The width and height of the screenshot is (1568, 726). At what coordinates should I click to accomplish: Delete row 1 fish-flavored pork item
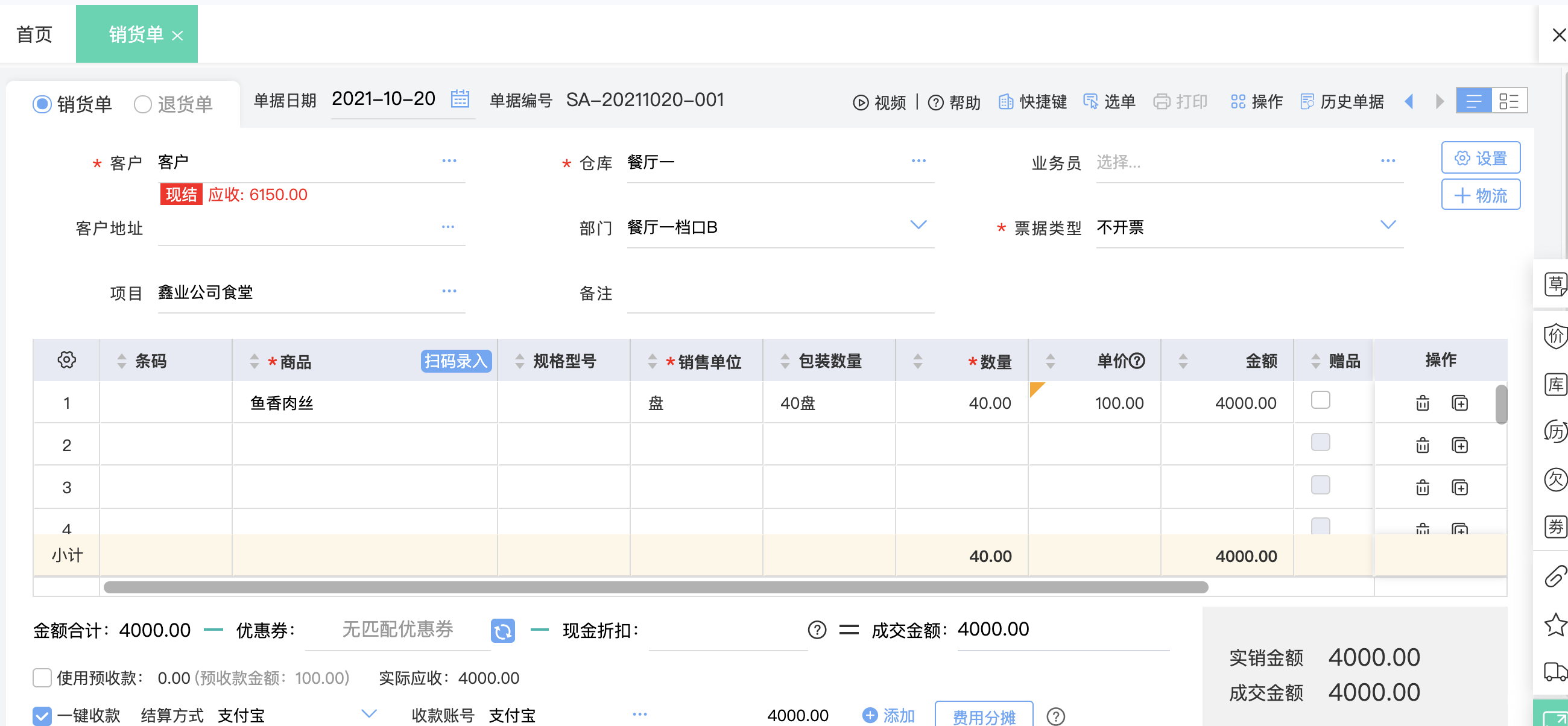[x=1423, y=403]
